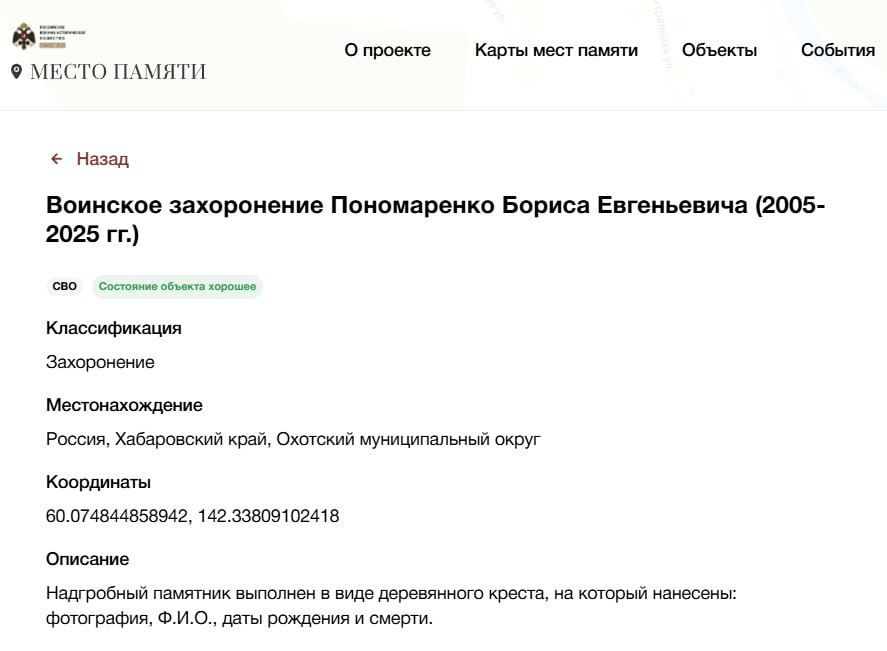The height and width of the screenshot is (651, 887).
Task: Click the Надгробный памятник description paragraph
Action: [390, 606]
